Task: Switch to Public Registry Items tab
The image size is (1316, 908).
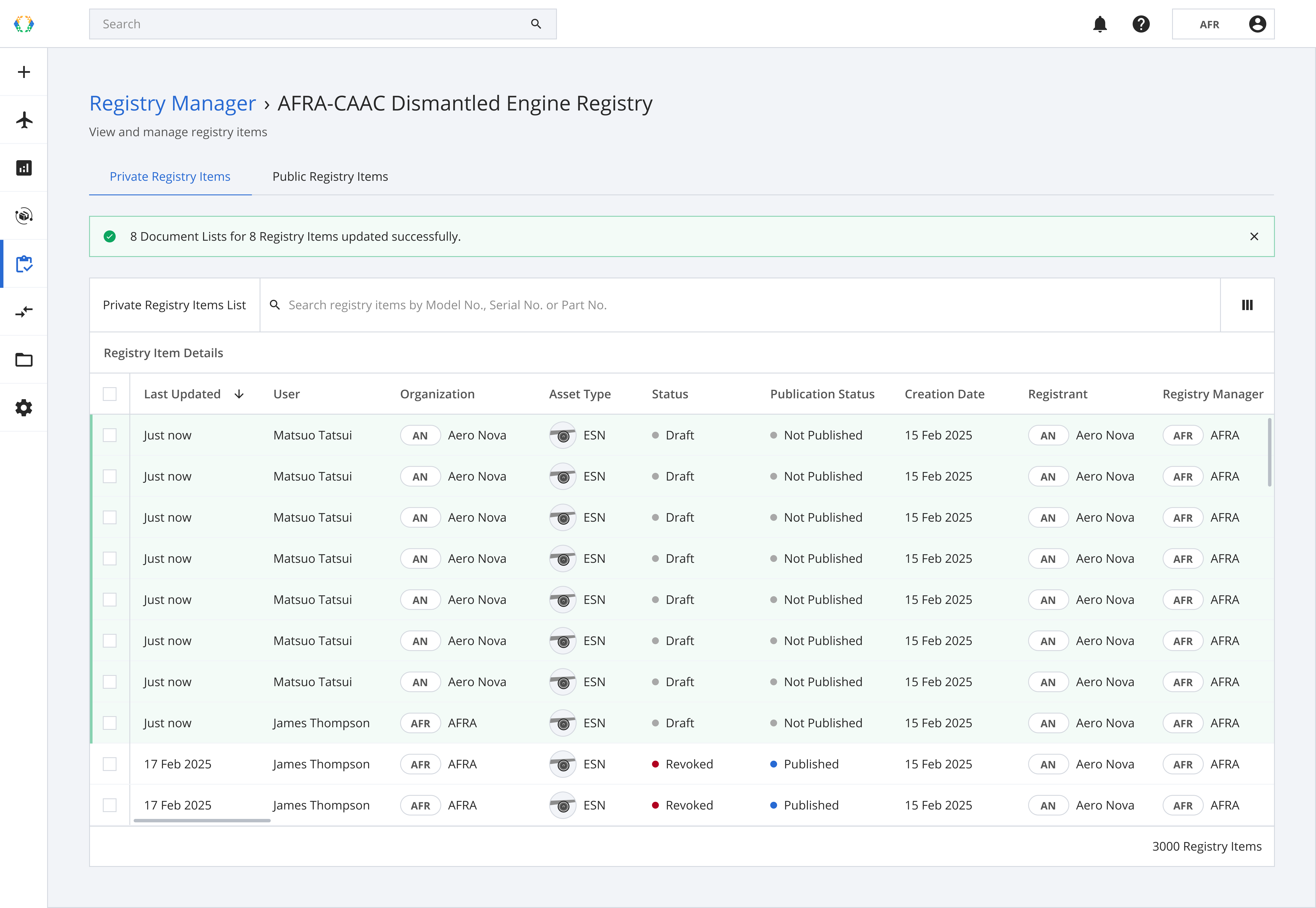Action: (330, 177)
